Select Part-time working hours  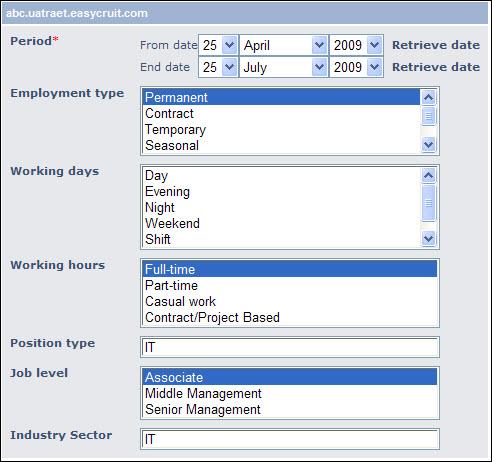tap(290, 285)
